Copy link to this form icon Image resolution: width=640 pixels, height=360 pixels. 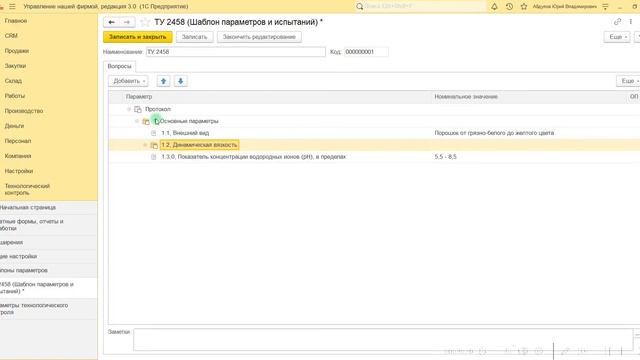point(618,22)
